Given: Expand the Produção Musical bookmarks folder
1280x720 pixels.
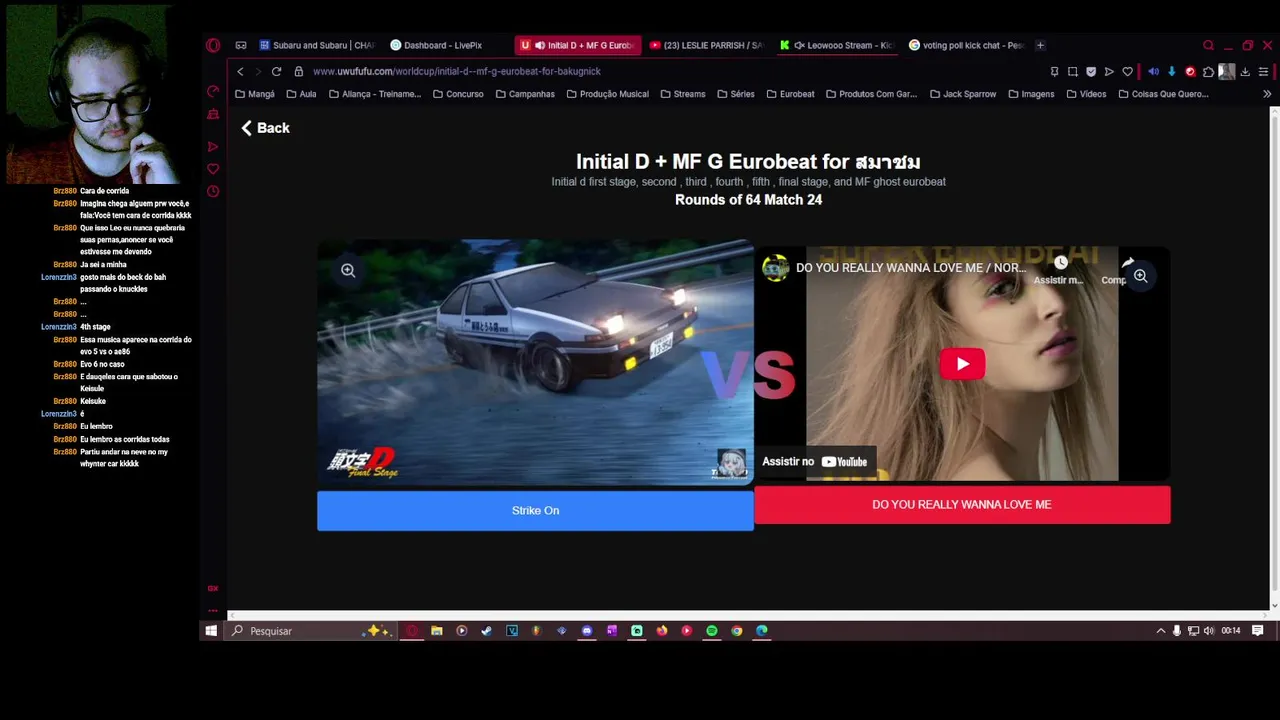Looking at the screenshot, I should pos(607,94).
